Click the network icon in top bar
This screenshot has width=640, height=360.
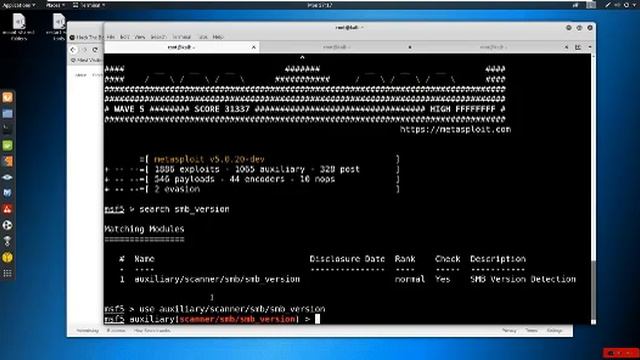(576, 5)
